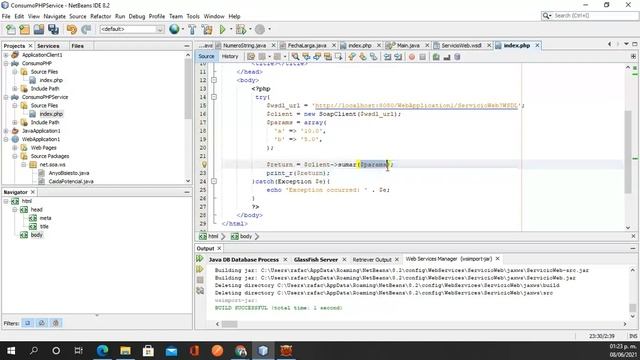Click the globe browser selection icon
The width and height of the screenshot is (640, 360).
[174, 29]
